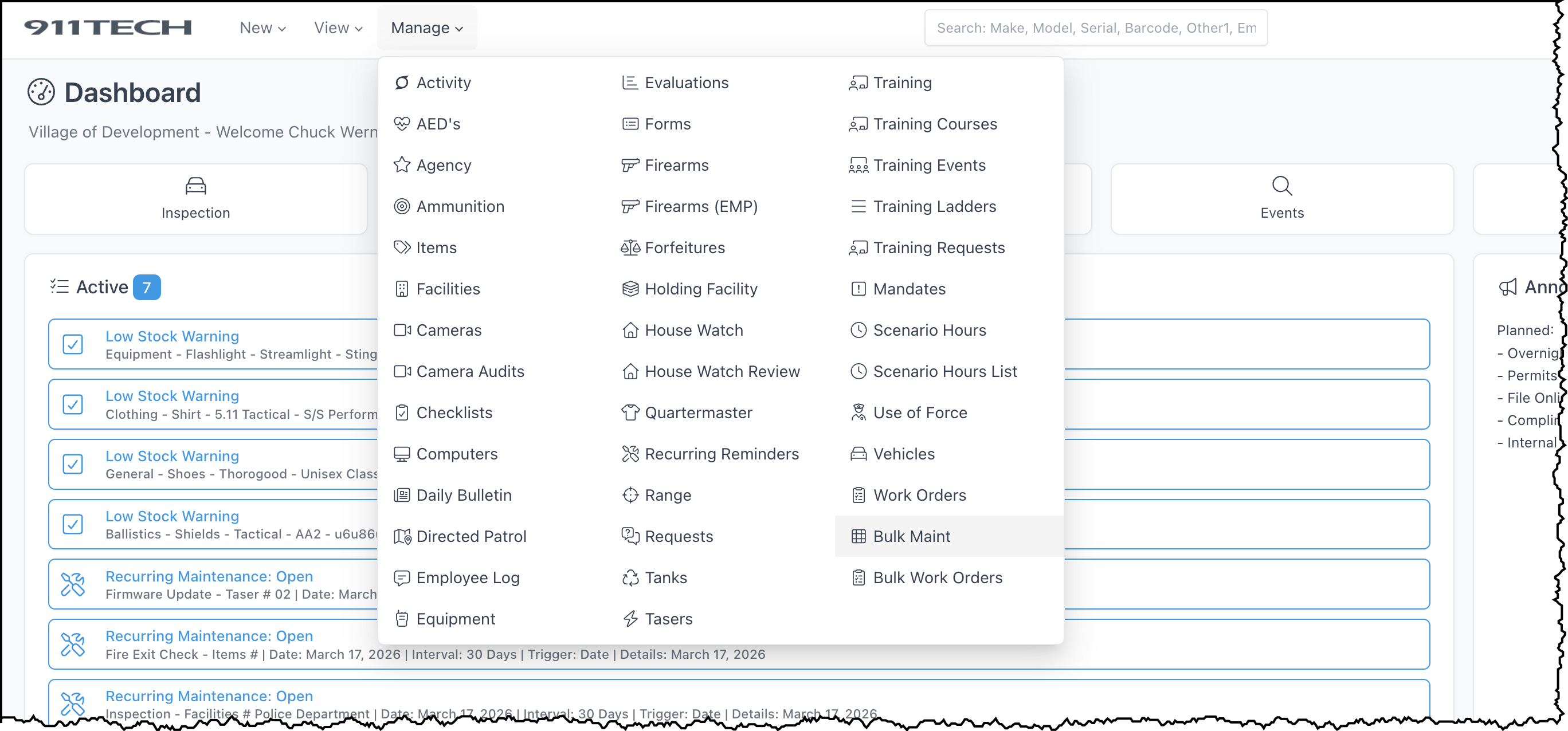
Task: Click the Ammunition target icon
Action: tap(402, 206)
